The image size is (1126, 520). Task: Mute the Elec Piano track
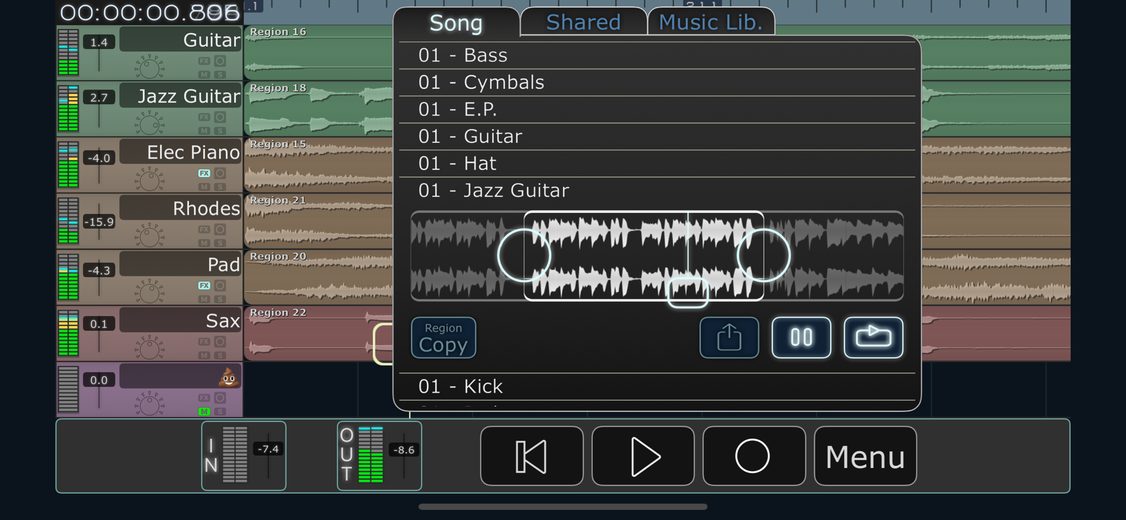(204, 187)
